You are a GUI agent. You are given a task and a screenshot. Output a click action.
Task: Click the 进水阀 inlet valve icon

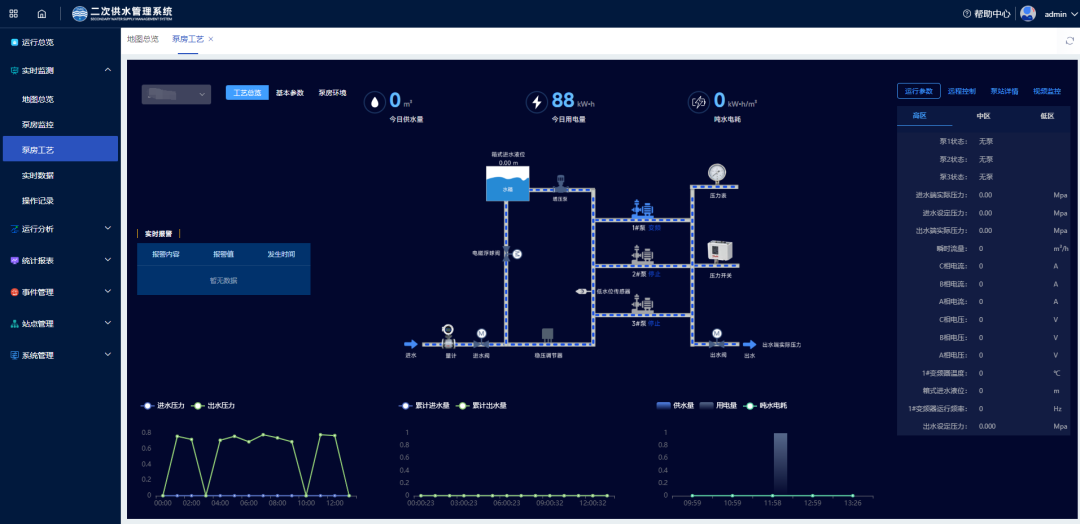pos(481,338)
